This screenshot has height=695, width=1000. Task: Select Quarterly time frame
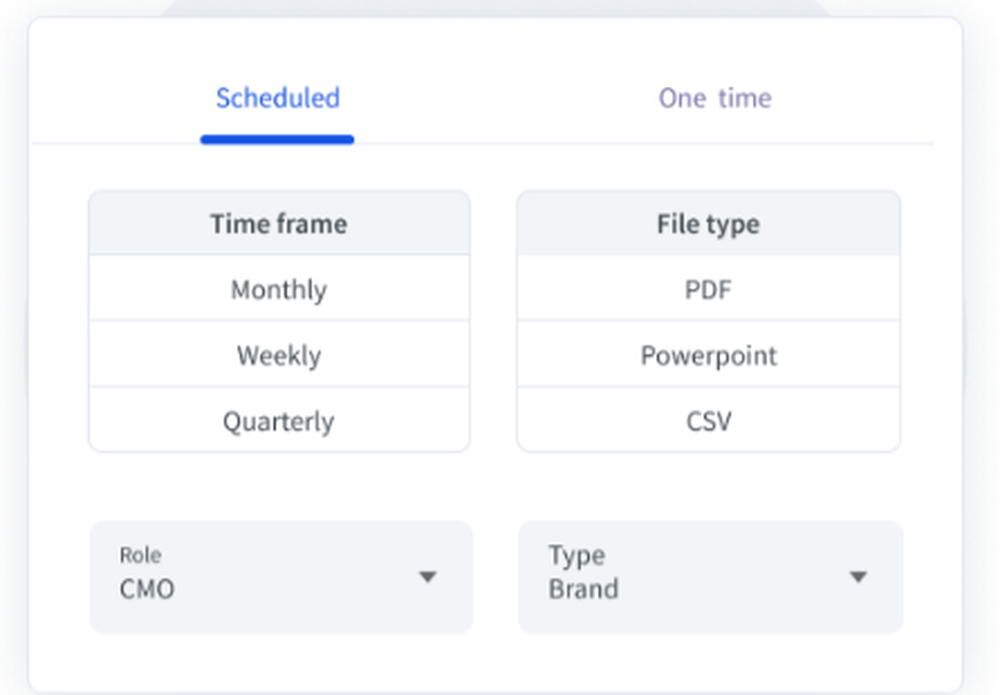tap(278, 421)
